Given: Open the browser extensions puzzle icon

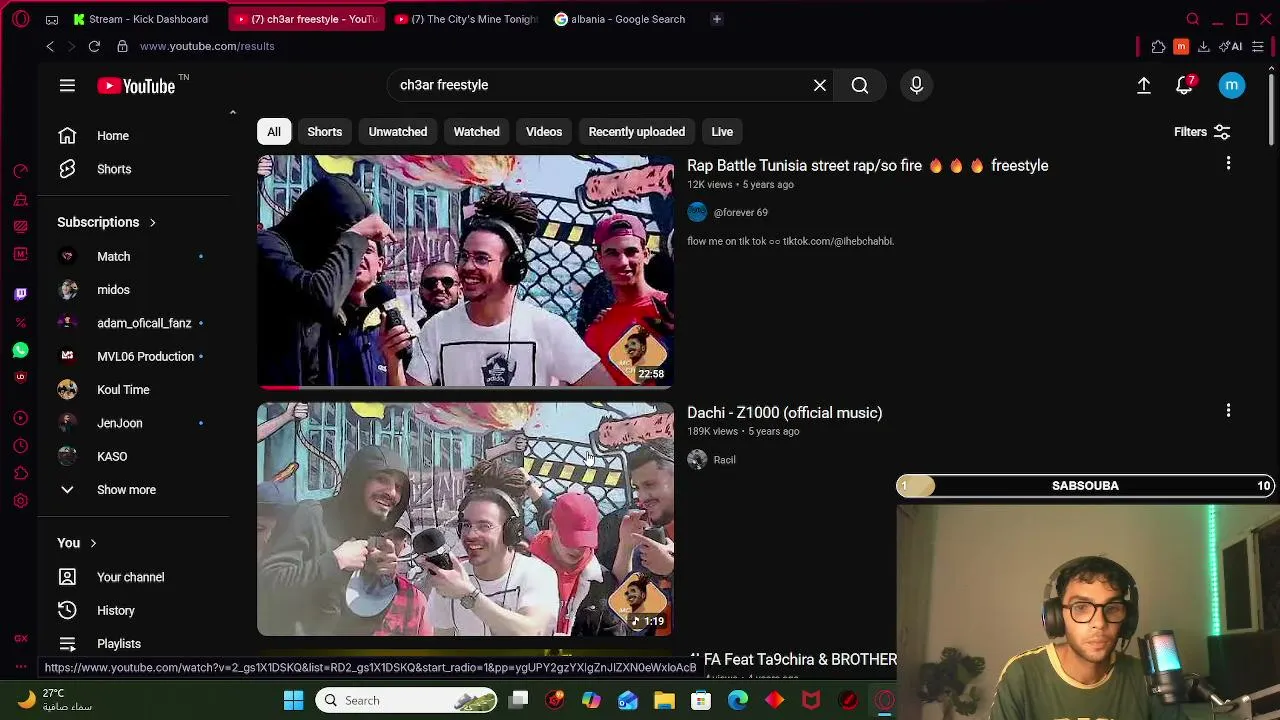Looking at the screenshot, I should (1158, 46).
